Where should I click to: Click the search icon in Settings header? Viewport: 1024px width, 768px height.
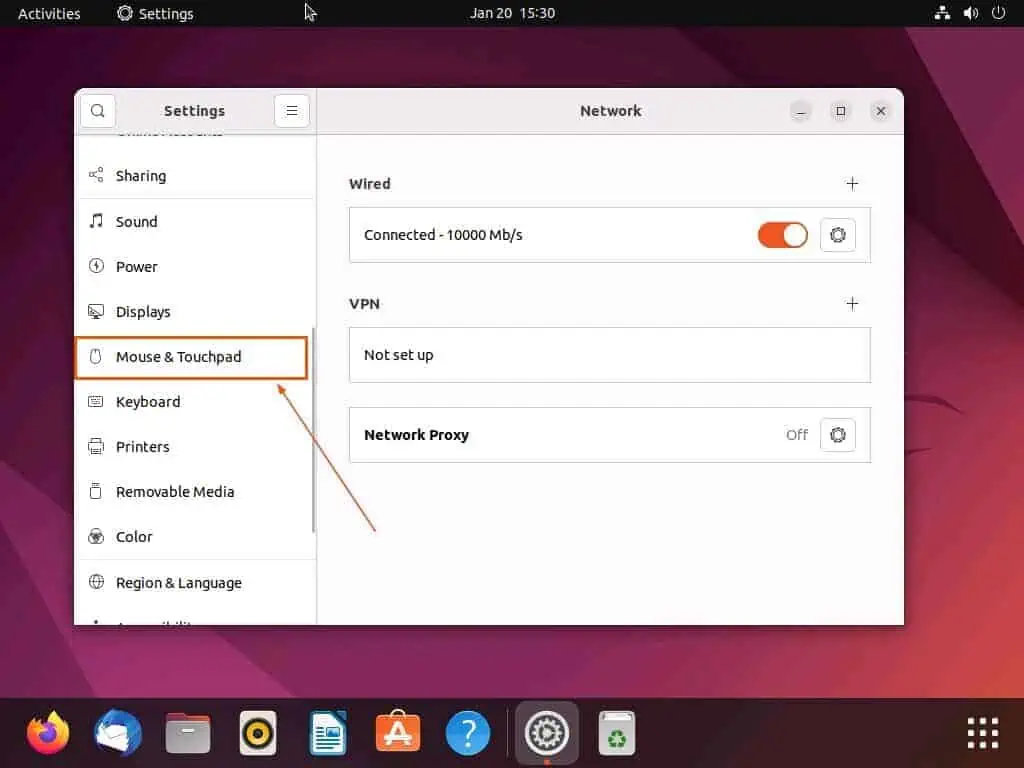pyautogui.click(x=97, y=110)
